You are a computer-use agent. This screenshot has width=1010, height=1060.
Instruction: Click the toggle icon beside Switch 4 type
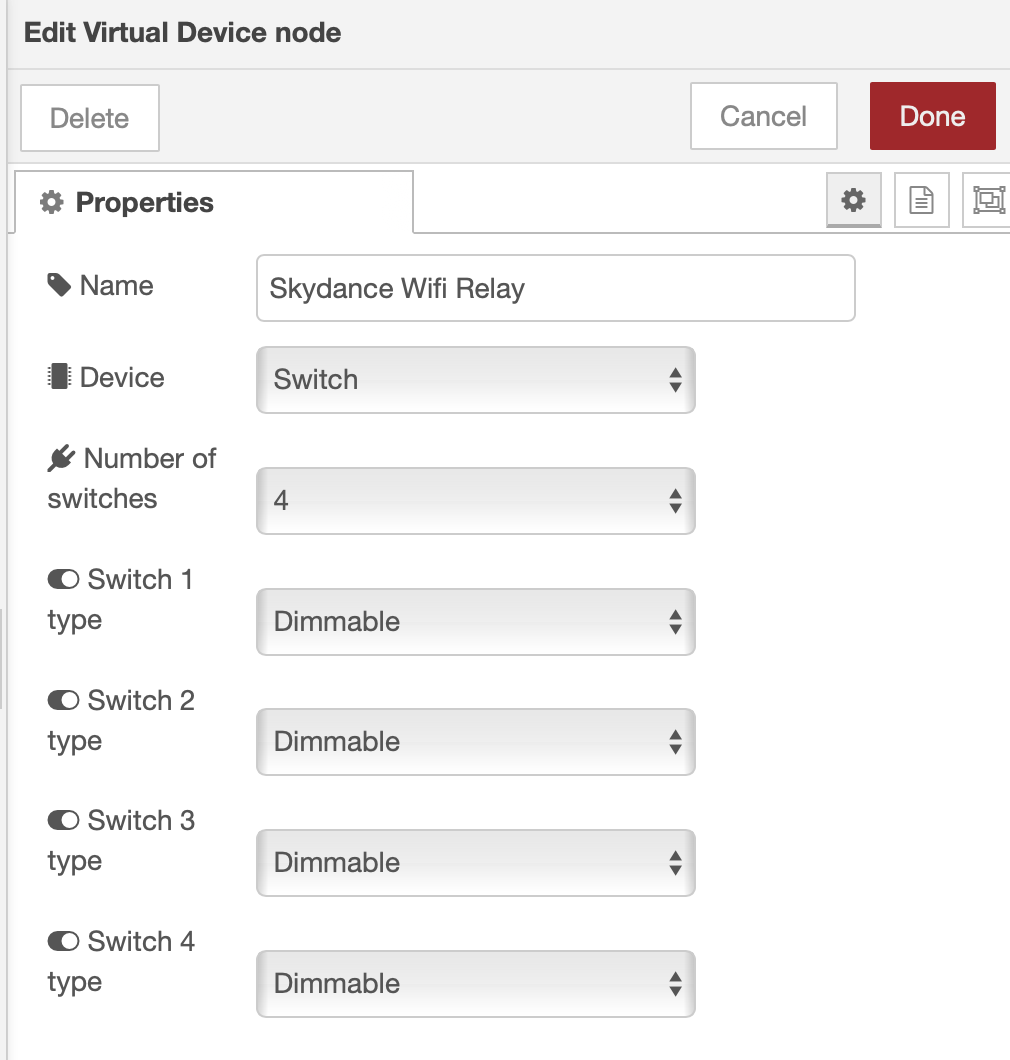[63, 942]
